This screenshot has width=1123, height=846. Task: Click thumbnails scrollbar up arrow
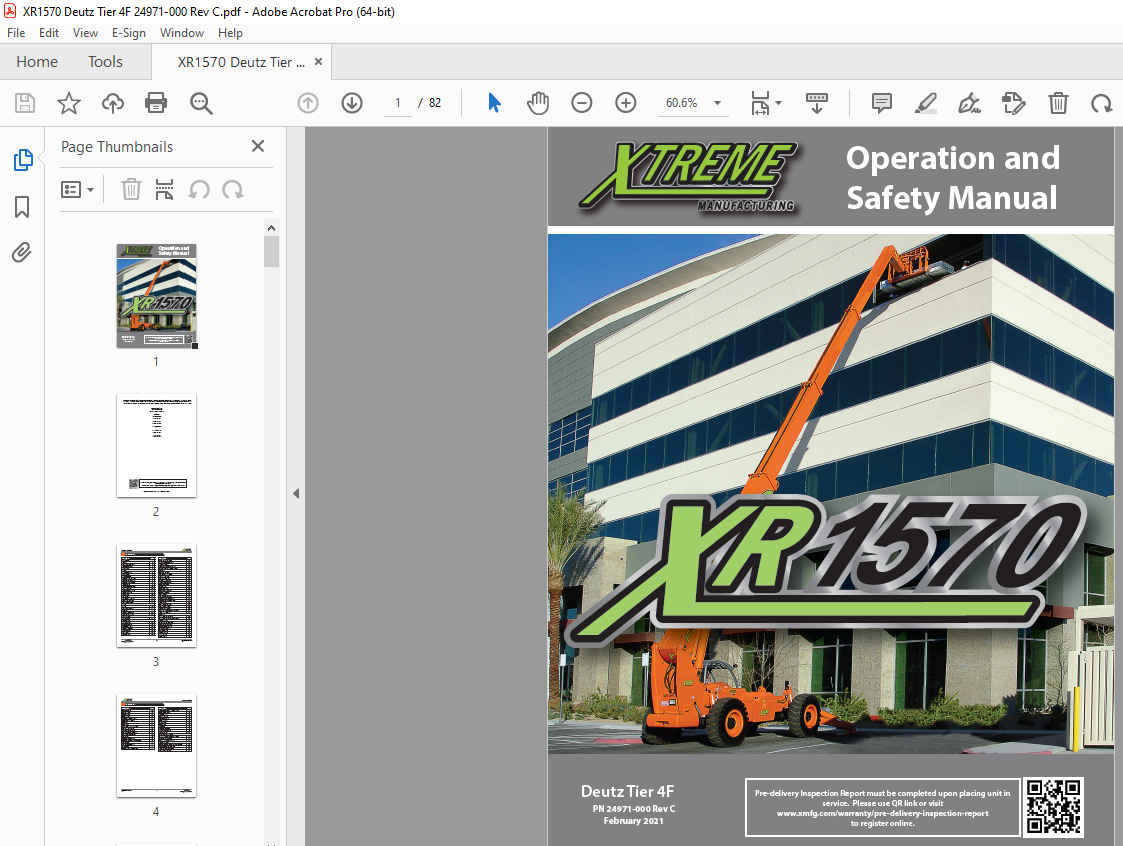271,228
